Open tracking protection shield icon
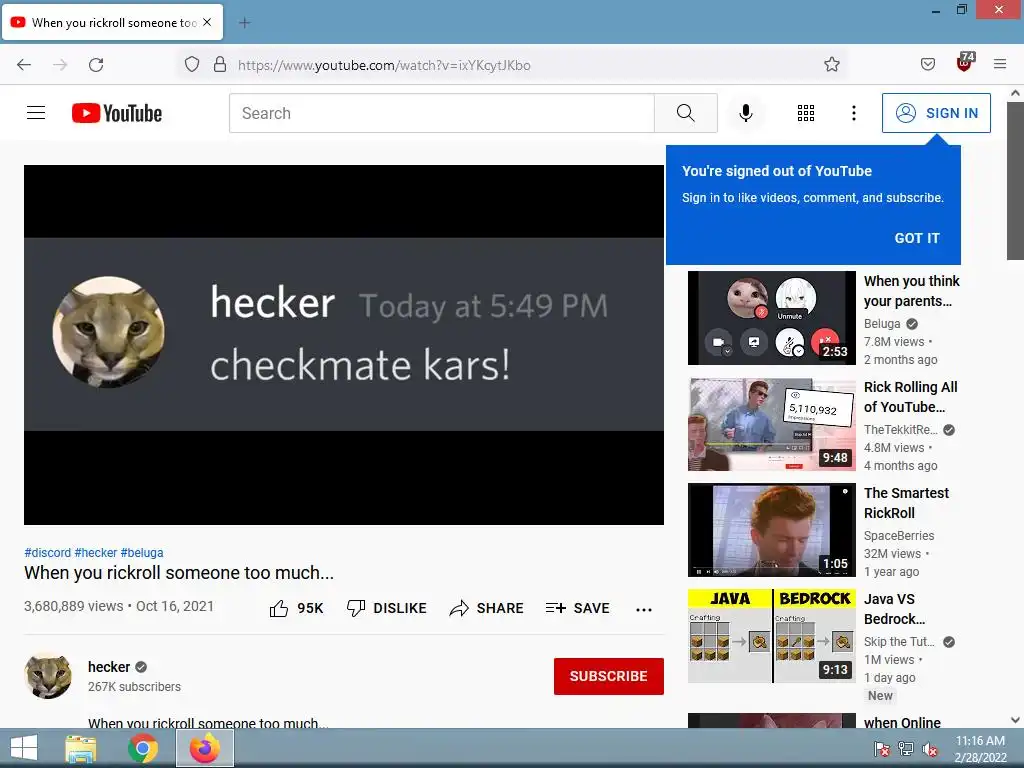This screenshot has width=1024, height=768. (191, 65)
